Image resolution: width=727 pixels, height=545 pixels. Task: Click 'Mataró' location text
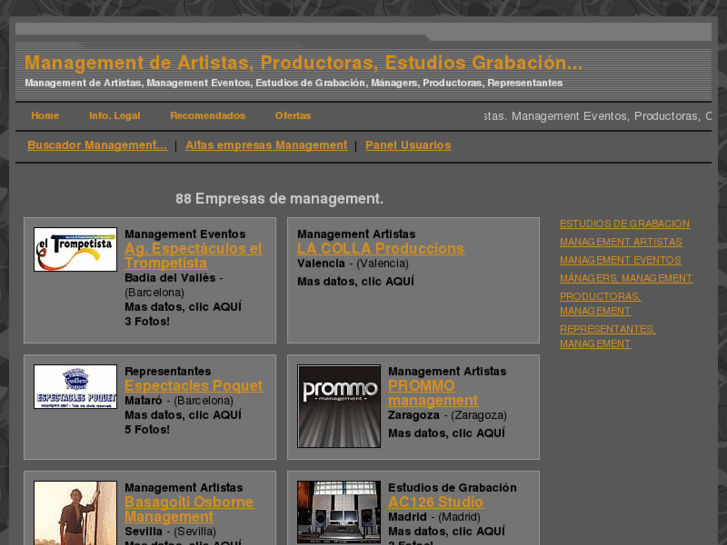click(143, 400)
